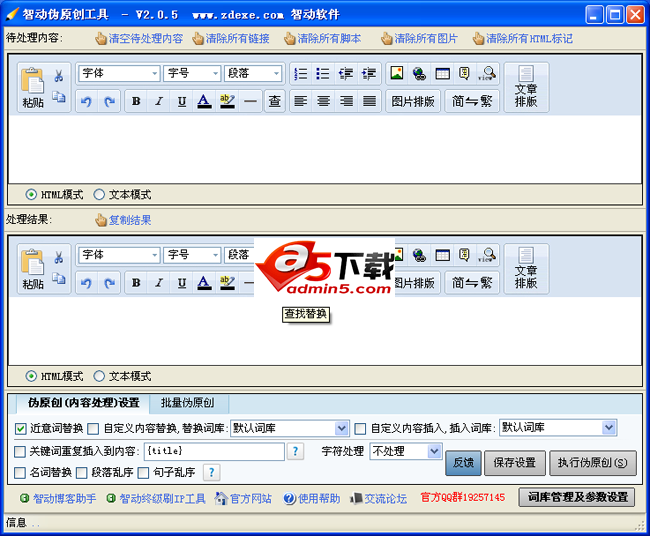Check 关键词重复插入到内容

pos(20,451)
